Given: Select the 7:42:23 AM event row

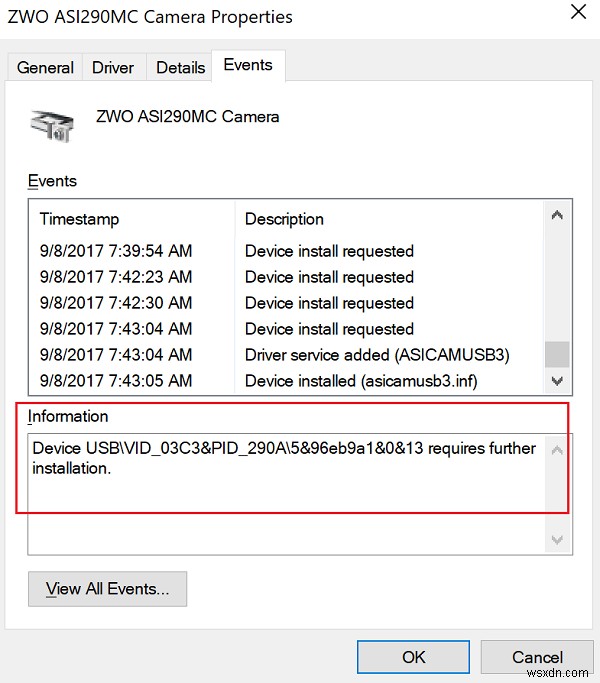Looking at the screenshot, I should coord(286,277).
